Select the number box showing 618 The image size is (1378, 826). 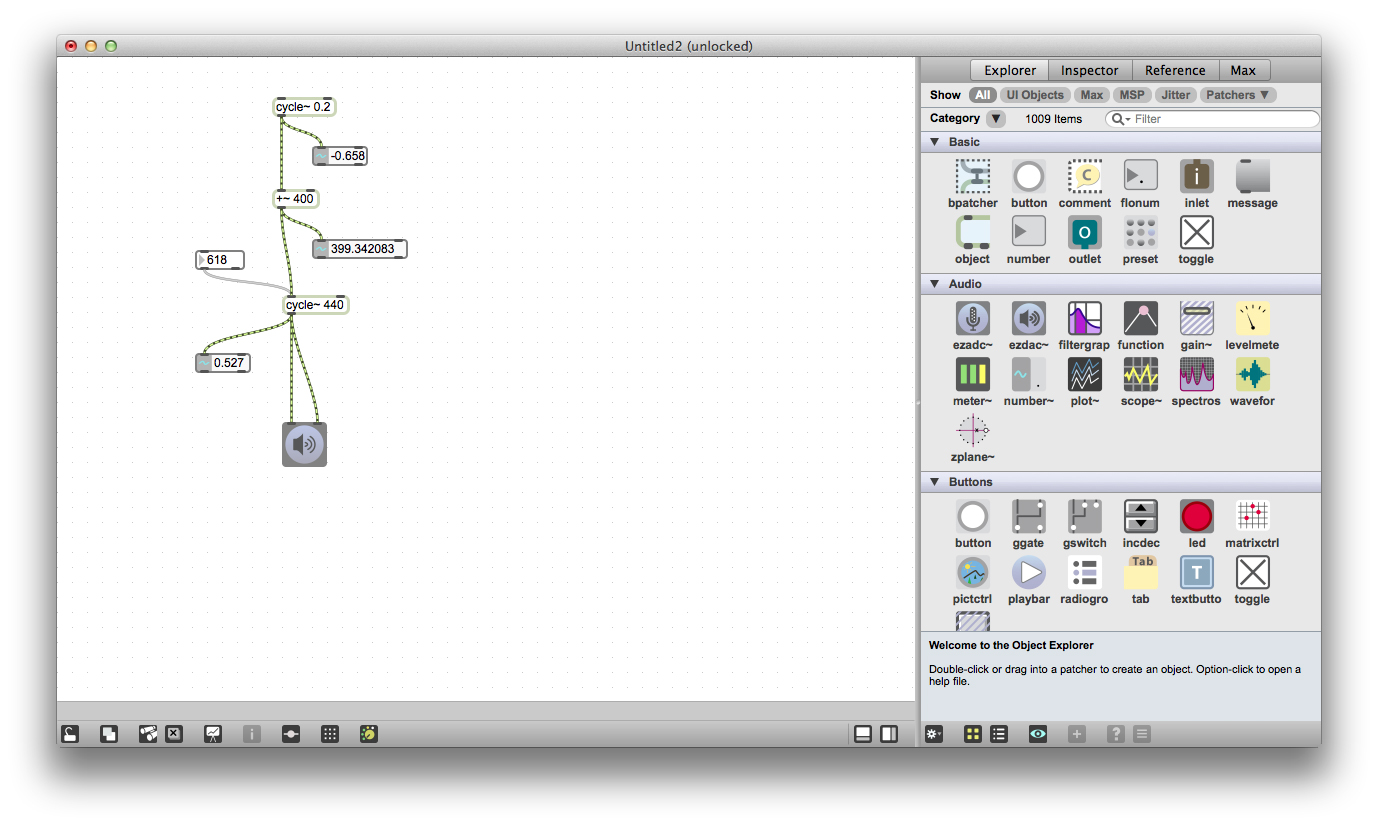(x=220, y=260)
